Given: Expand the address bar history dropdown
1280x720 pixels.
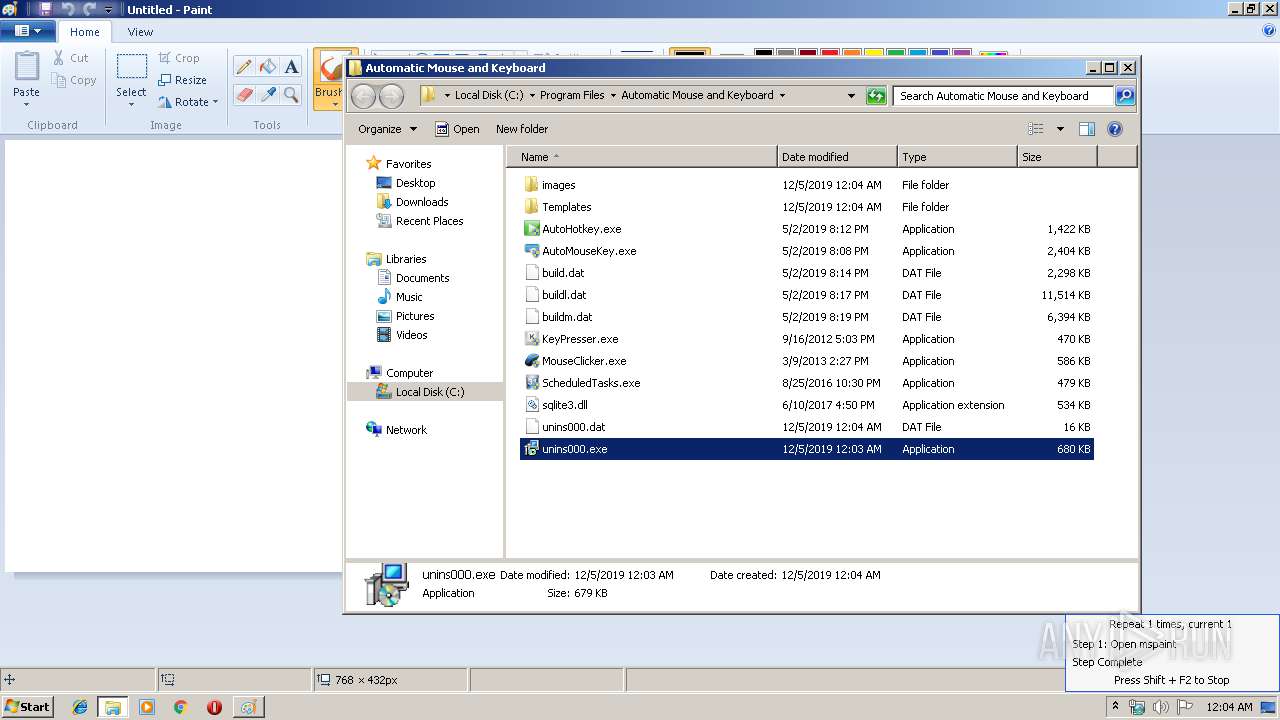Looking at the screenshot, I should (851, 96).
